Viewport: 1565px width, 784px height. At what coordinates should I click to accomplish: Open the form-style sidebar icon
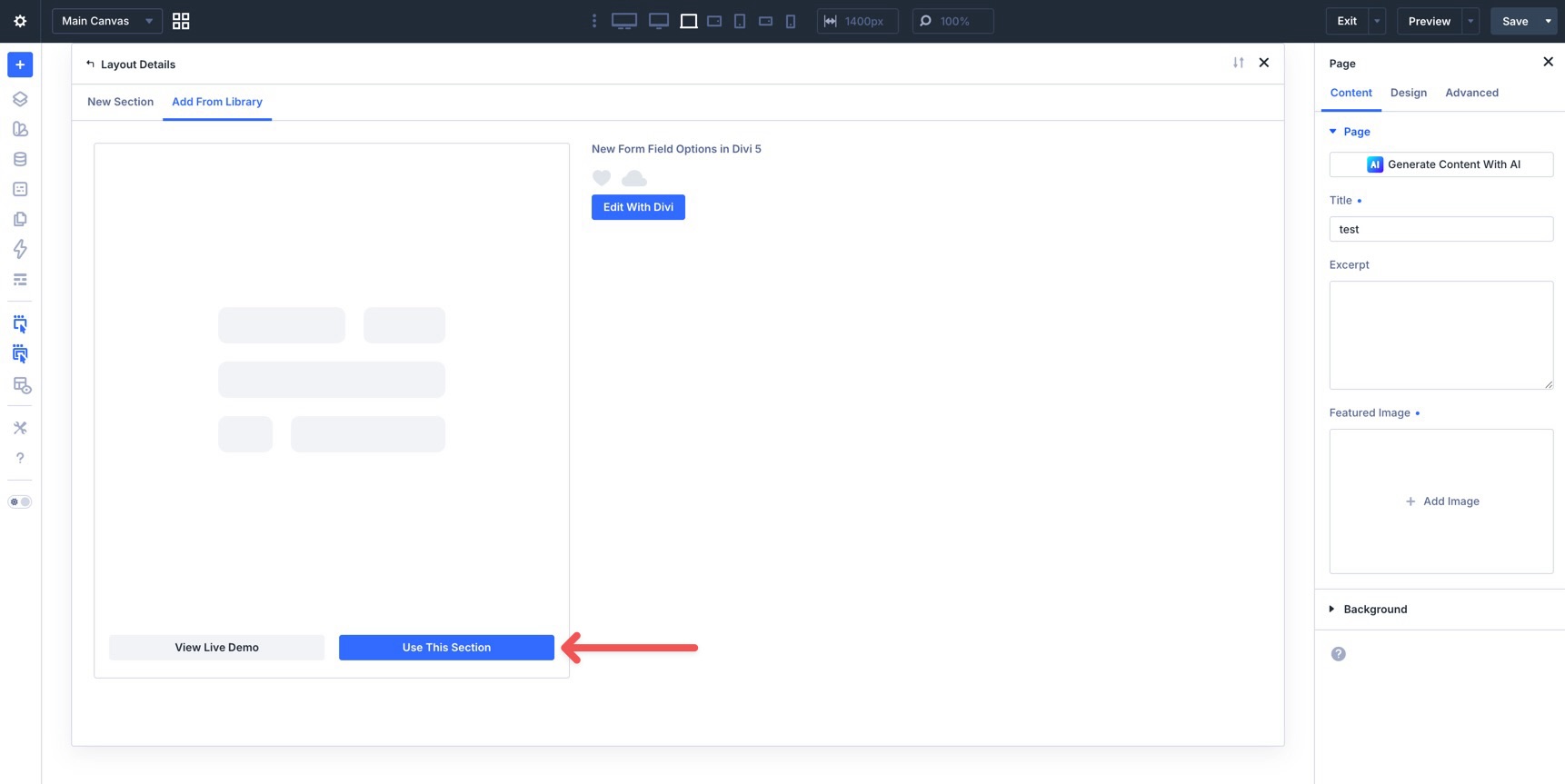point(20,189)
